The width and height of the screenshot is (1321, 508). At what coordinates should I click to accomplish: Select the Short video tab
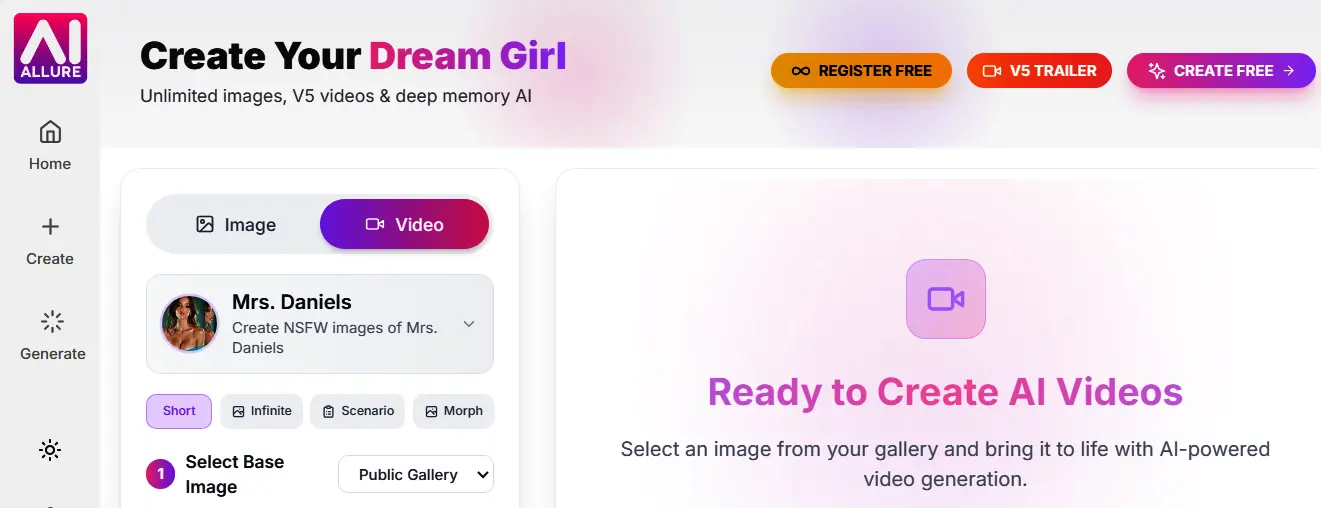point(179,411)
